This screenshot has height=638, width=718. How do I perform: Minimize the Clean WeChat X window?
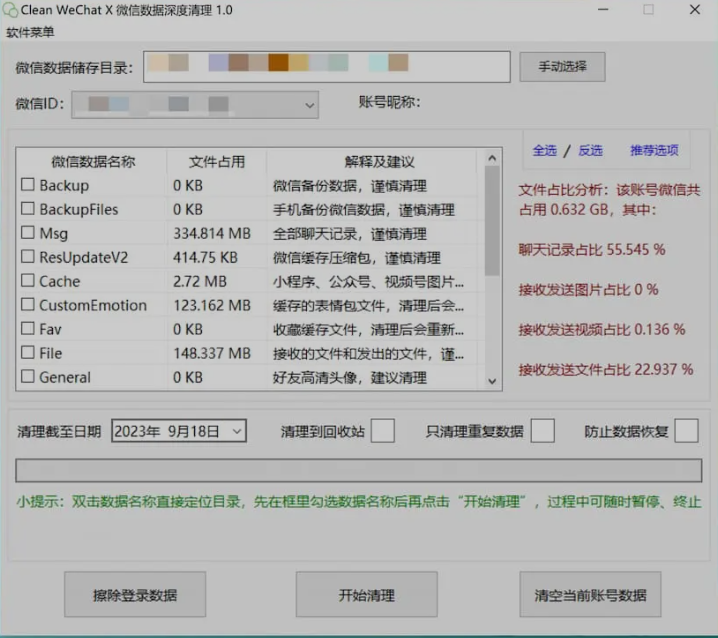coord(603,10)
